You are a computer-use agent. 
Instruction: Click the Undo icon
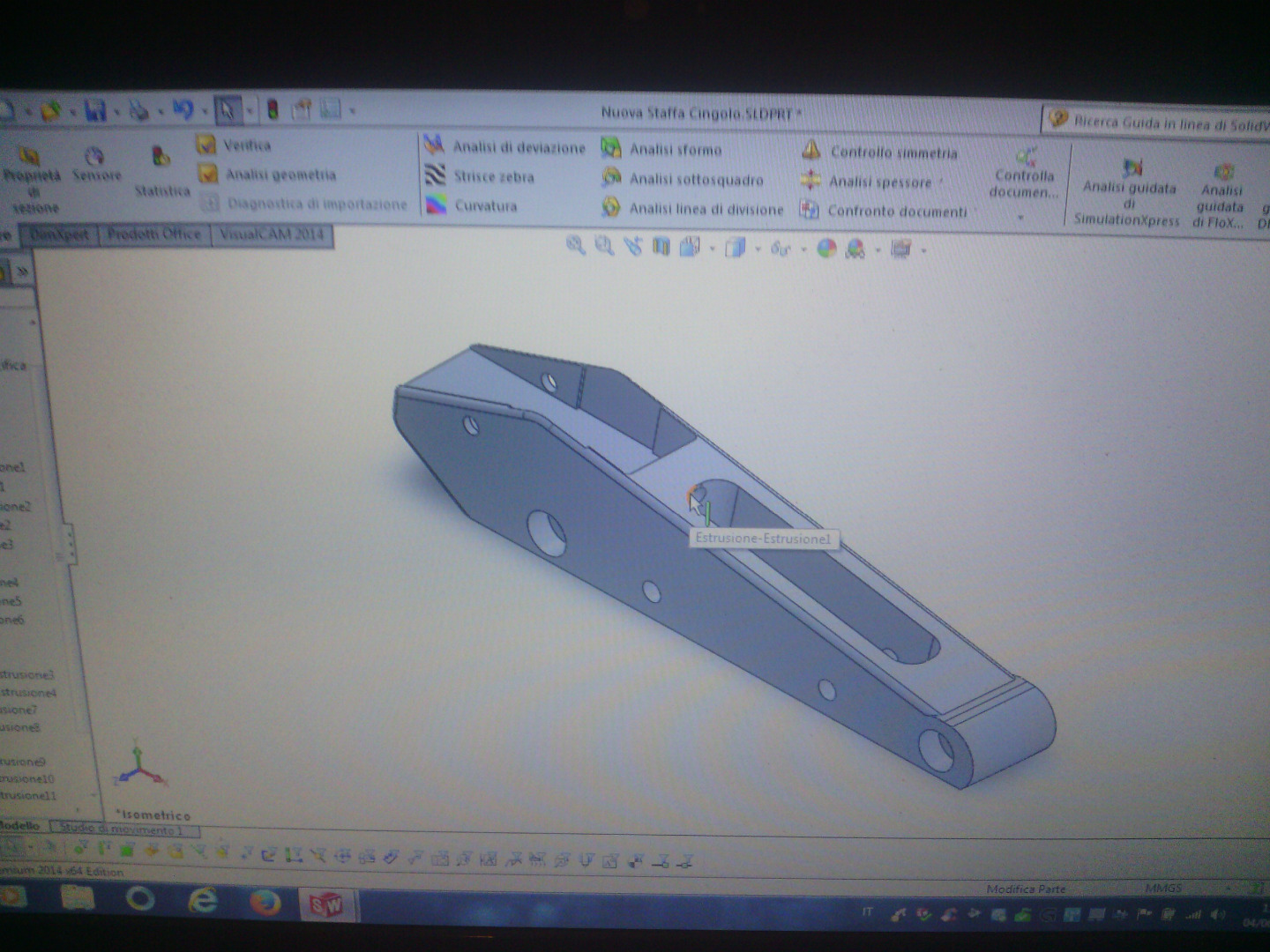pos(183,109)
